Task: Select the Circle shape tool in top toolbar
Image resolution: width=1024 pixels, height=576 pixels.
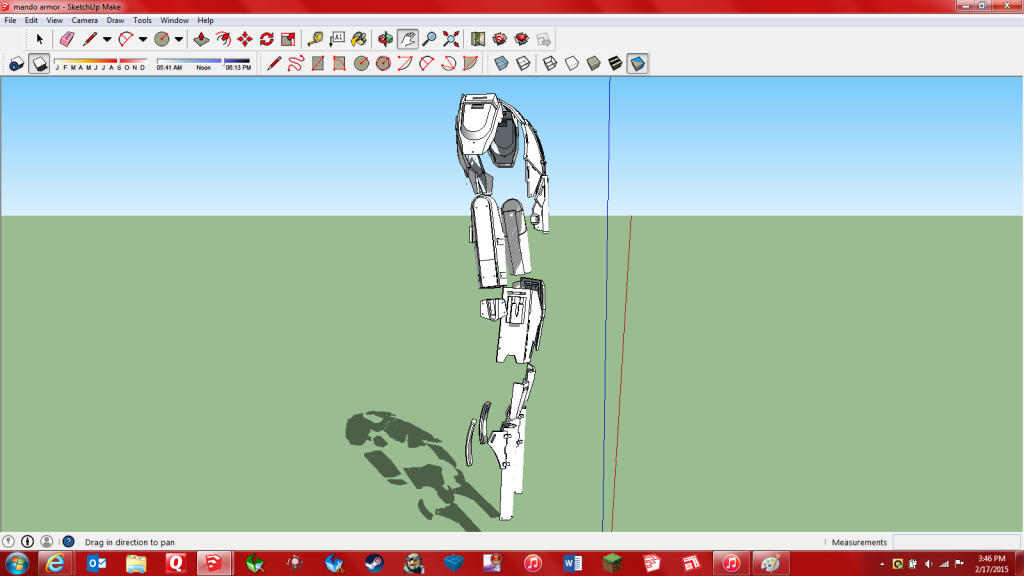Action: tap(161, 39)
